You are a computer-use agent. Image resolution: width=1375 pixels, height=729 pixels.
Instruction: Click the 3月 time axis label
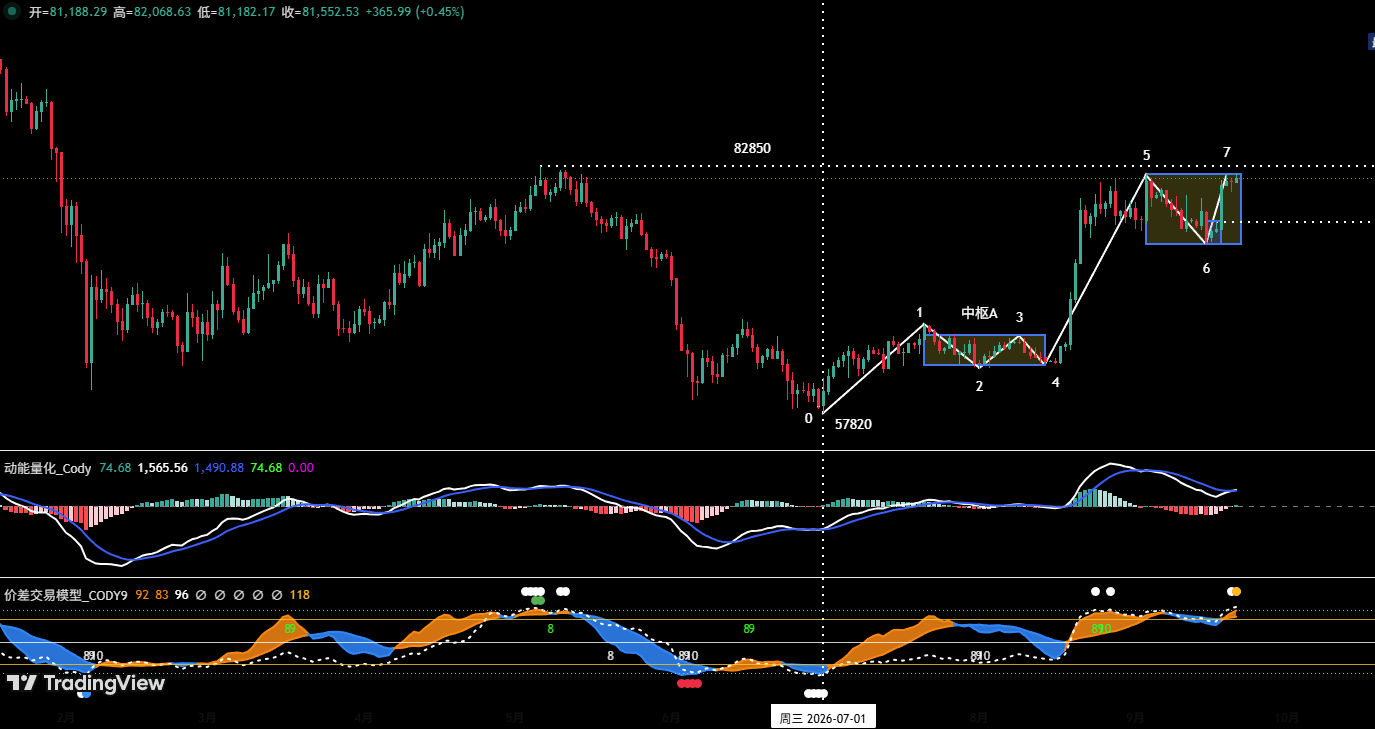pyautogui.click(x=207, y=717)
